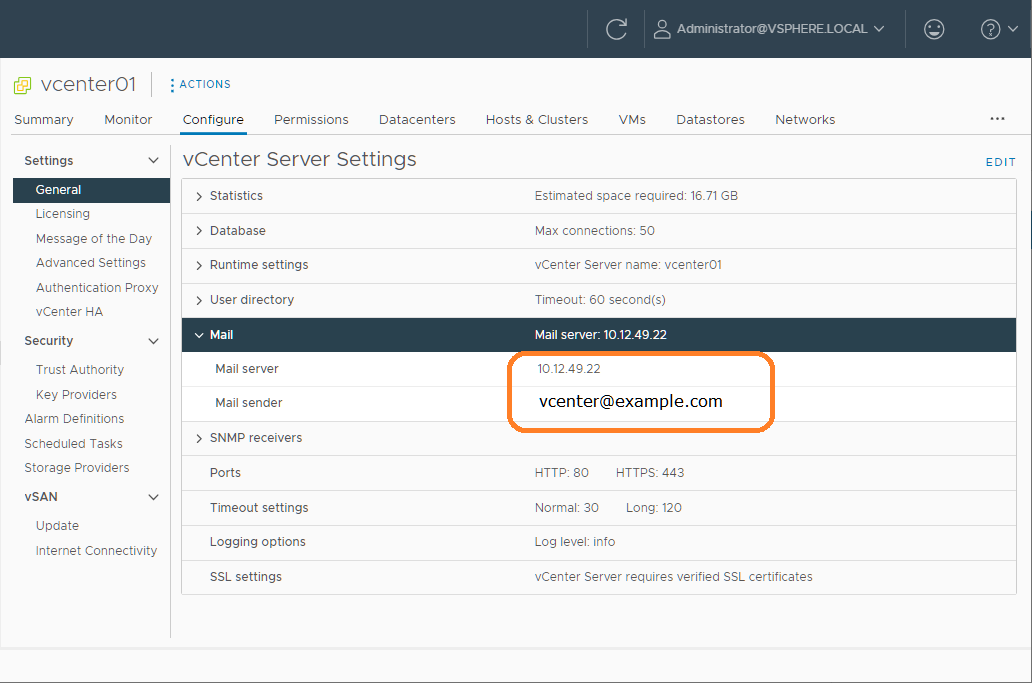Click the ACTIONS vertical dots icon
Image resolution: width=1032 pixels, height=683 pixels.
172,85
